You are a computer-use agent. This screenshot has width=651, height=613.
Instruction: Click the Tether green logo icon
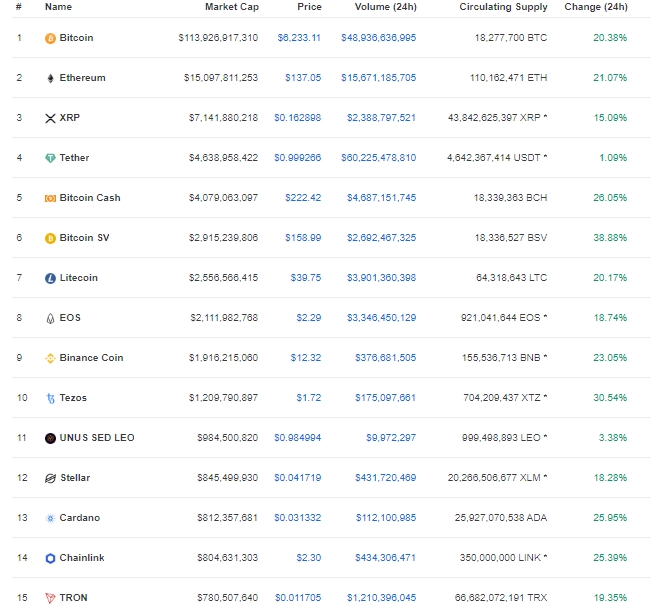50,158
